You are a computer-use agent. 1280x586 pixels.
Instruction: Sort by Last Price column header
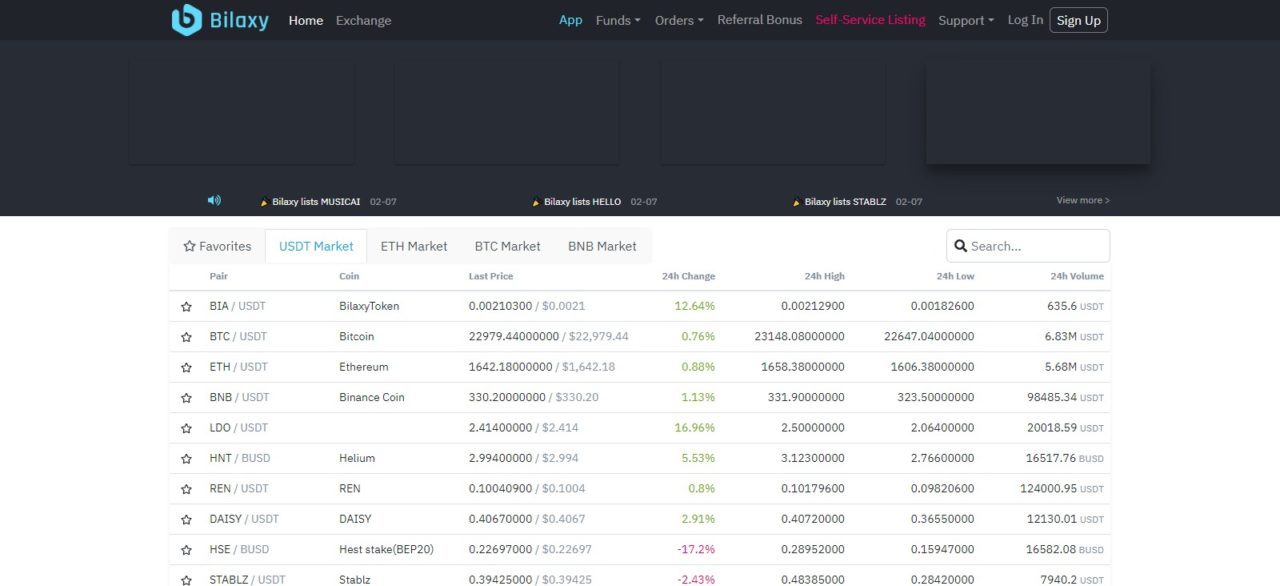click(491, 276)
